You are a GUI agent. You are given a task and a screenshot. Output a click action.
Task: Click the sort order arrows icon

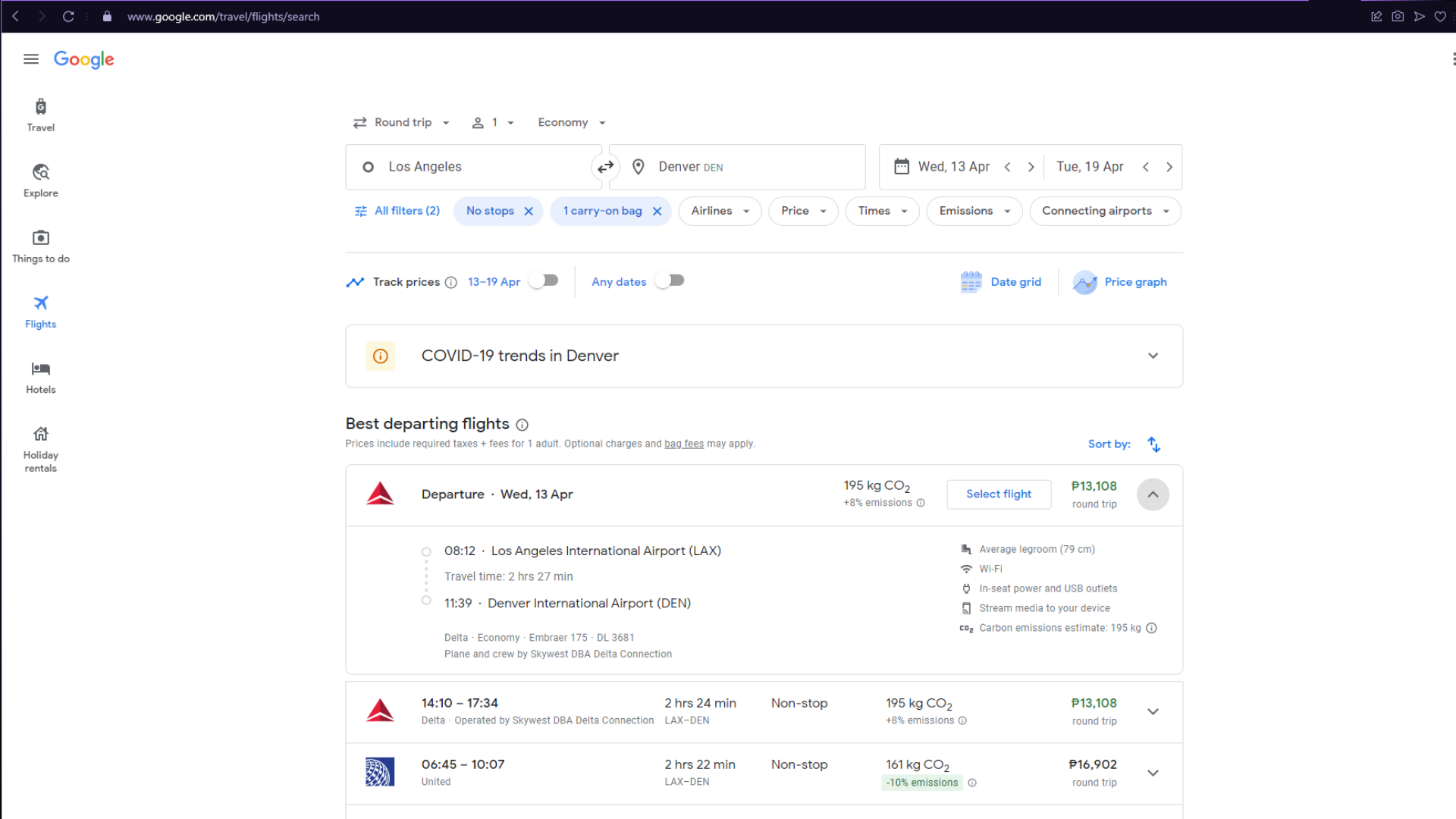tap(1153, 444)
